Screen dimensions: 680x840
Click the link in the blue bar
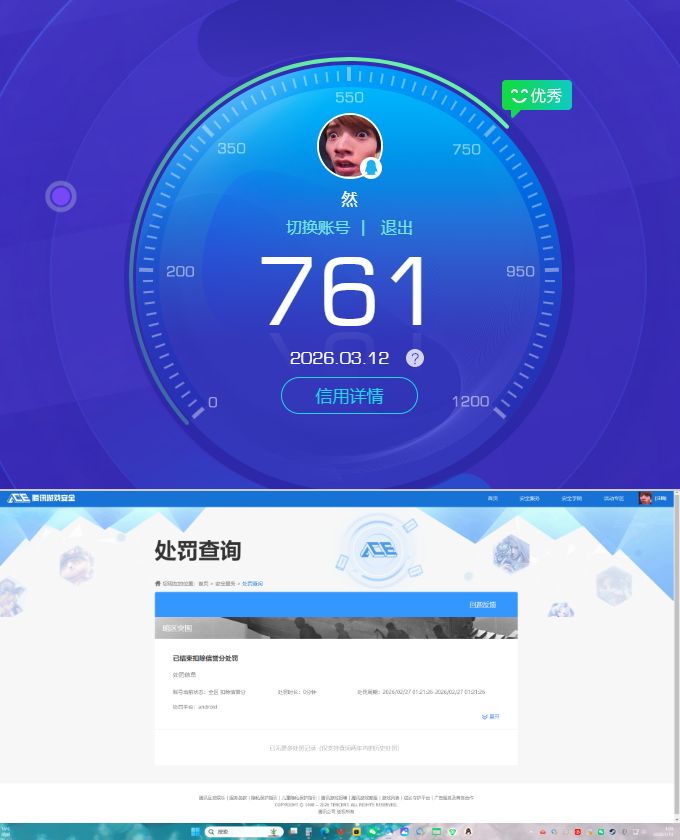[482, 604]
